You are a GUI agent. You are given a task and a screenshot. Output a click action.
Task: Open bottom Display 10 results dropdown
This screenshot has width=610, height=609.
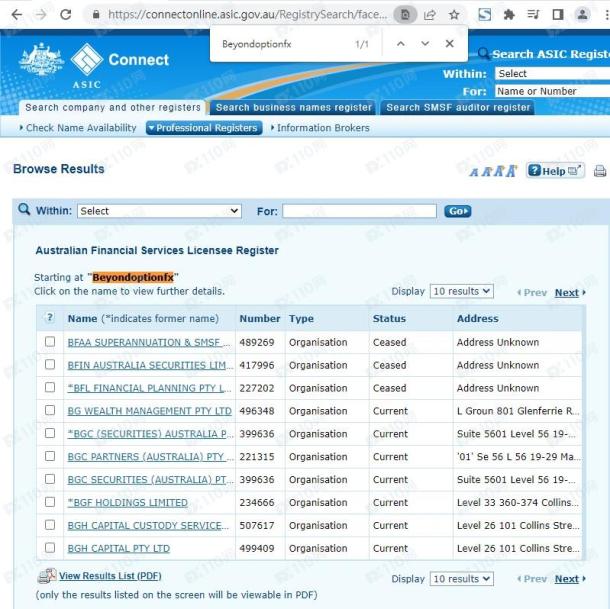coord(461,579)
